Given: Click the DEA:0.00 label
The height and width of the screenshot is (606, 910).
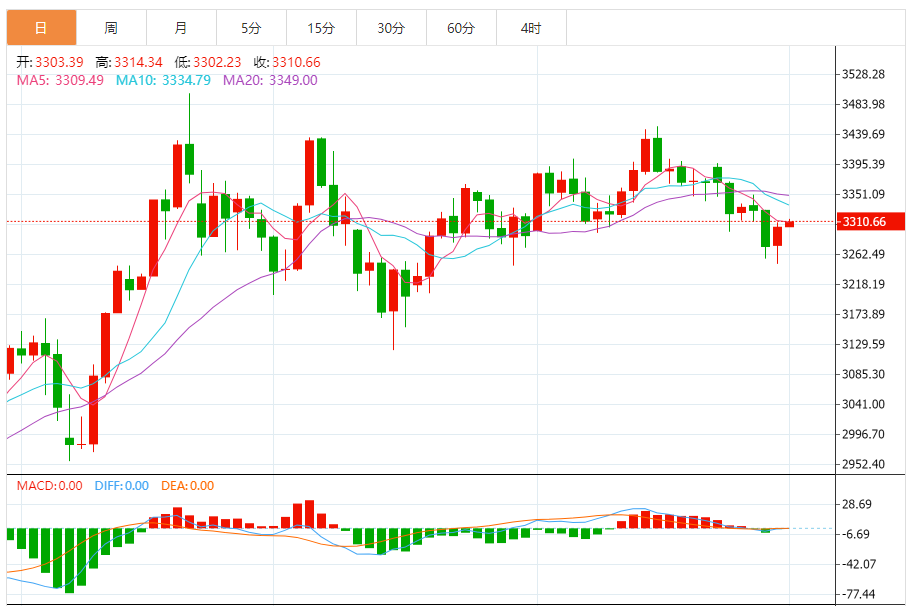Looking at the screenshot, I should click(187, 486).
